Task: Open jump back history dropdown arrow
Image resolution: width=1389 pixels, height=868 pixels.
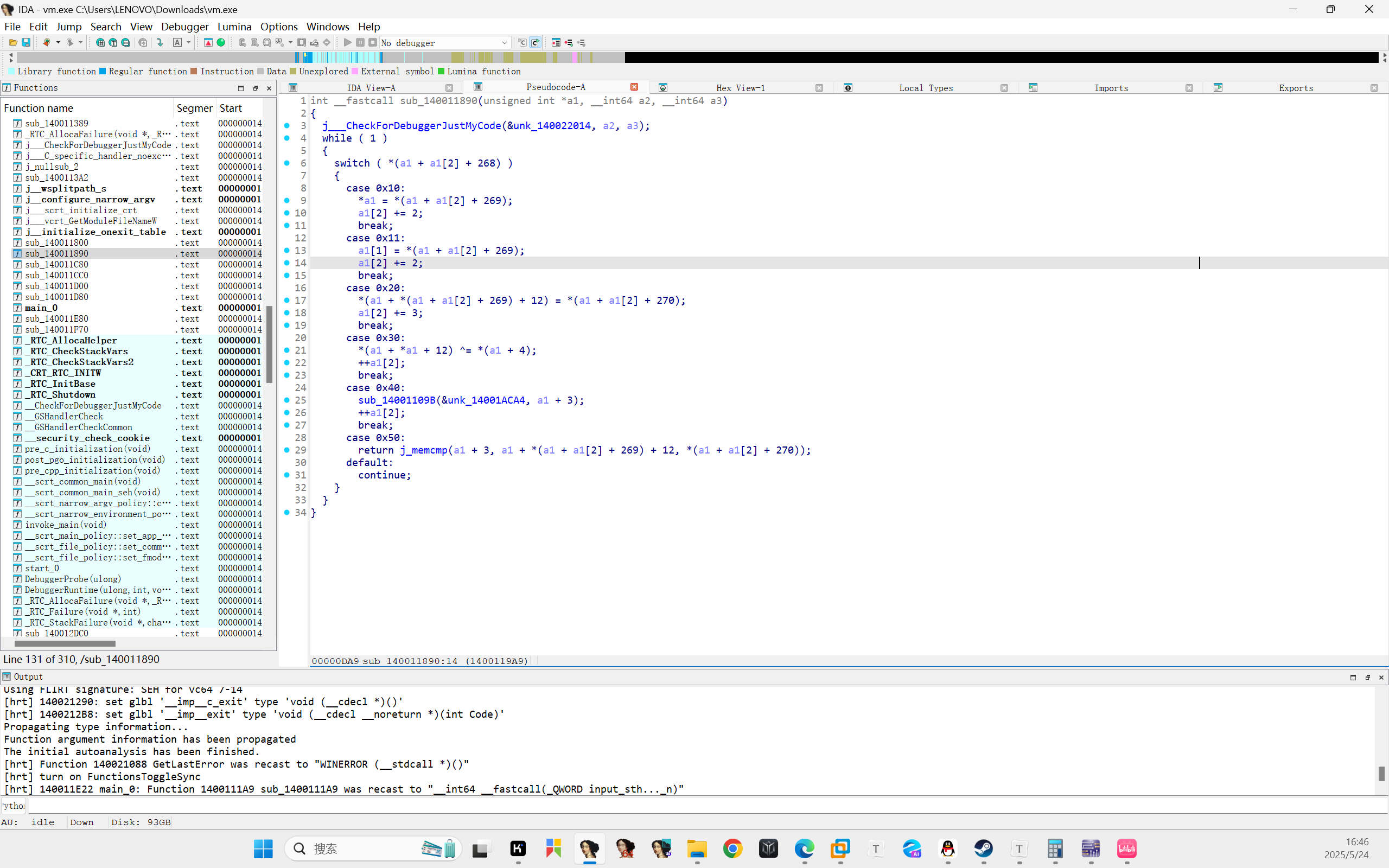Action: (58, 42)
